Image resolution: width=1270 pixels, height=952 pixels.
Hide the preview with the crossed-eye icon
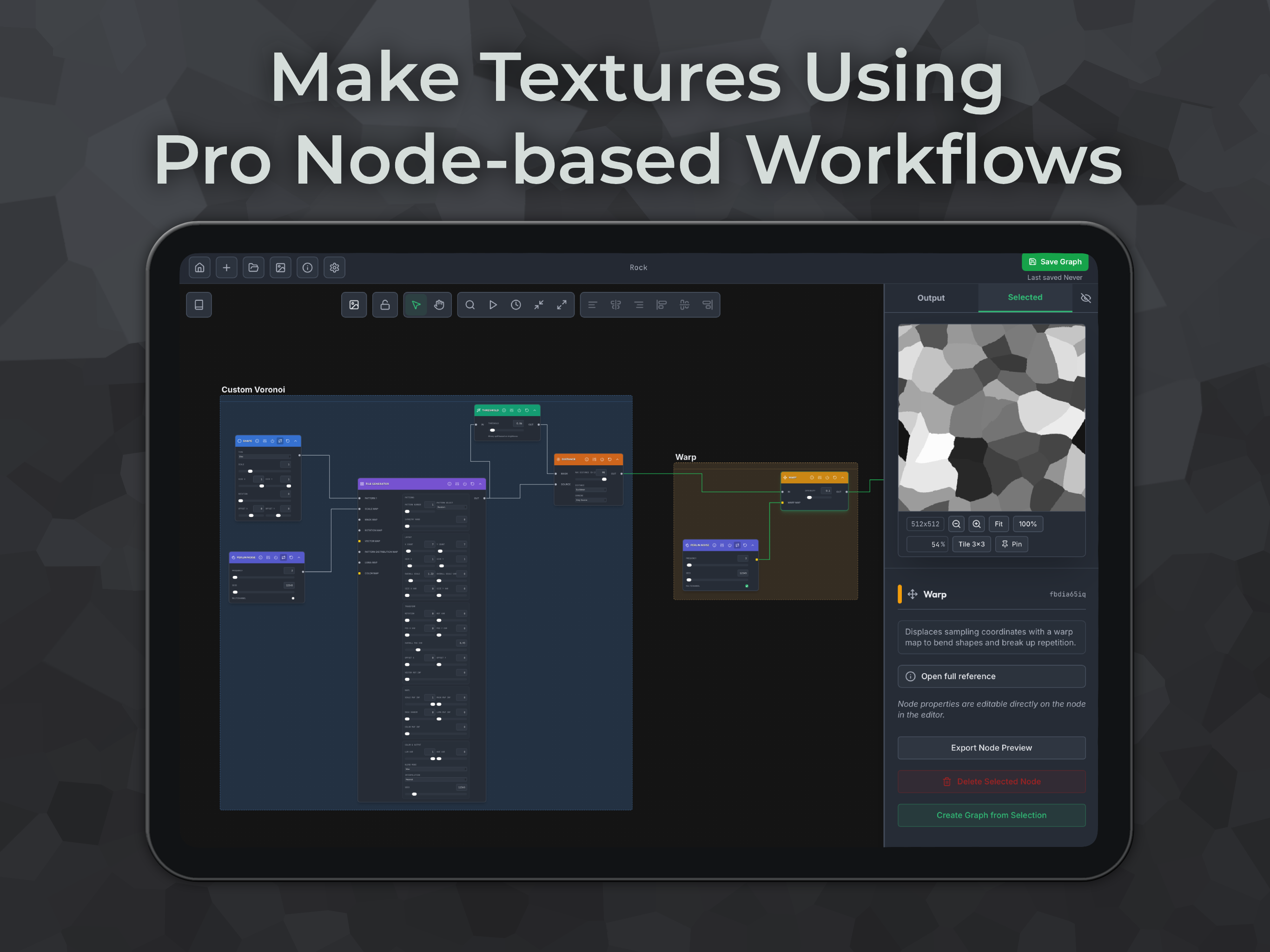1085,298
